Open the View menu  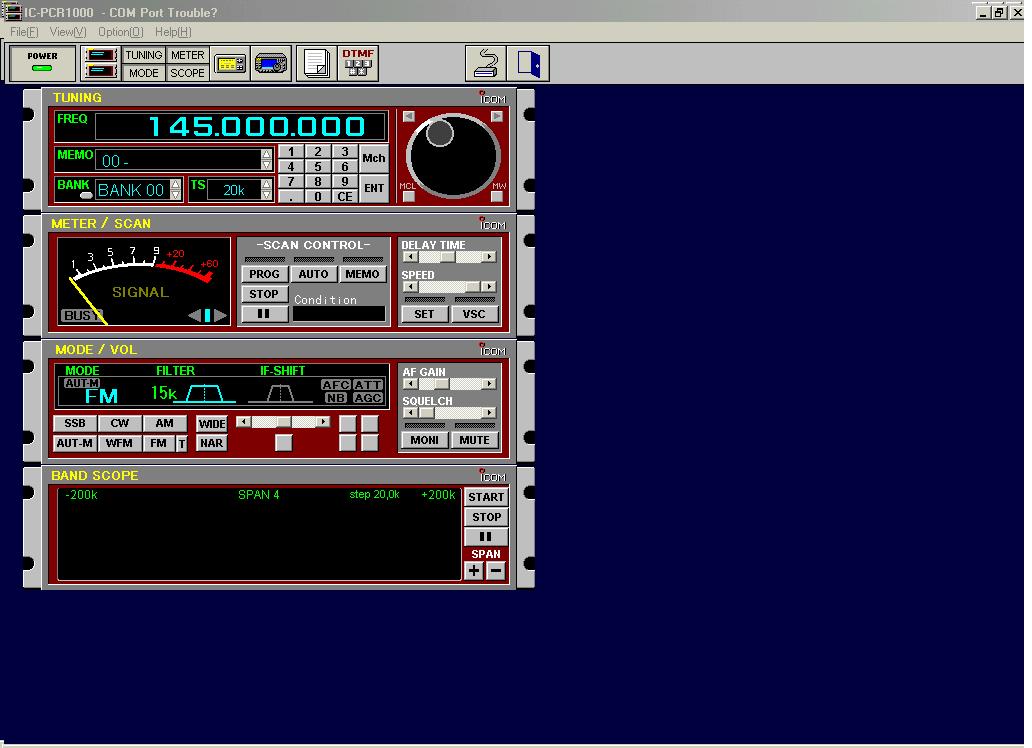click(68, 32)
